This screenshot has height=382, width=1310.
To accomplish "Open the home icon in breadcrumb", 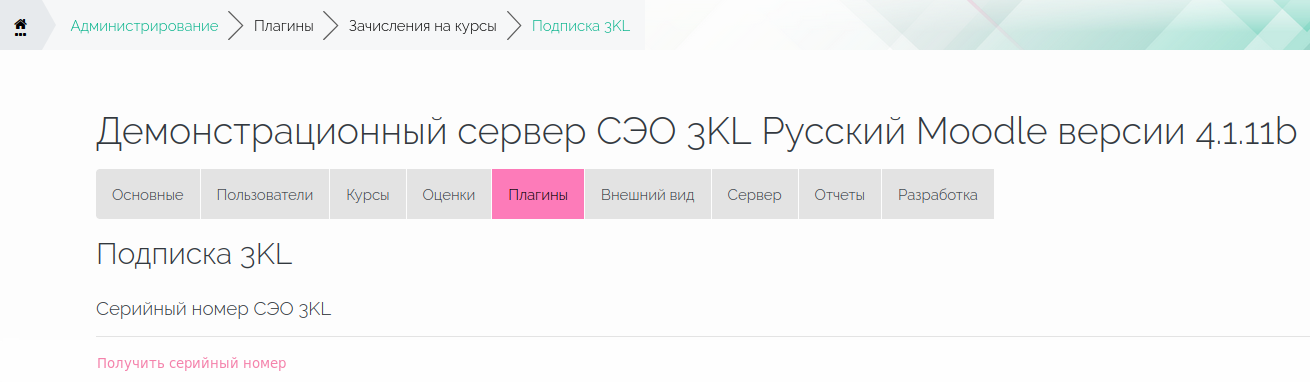I will point(20,27).
